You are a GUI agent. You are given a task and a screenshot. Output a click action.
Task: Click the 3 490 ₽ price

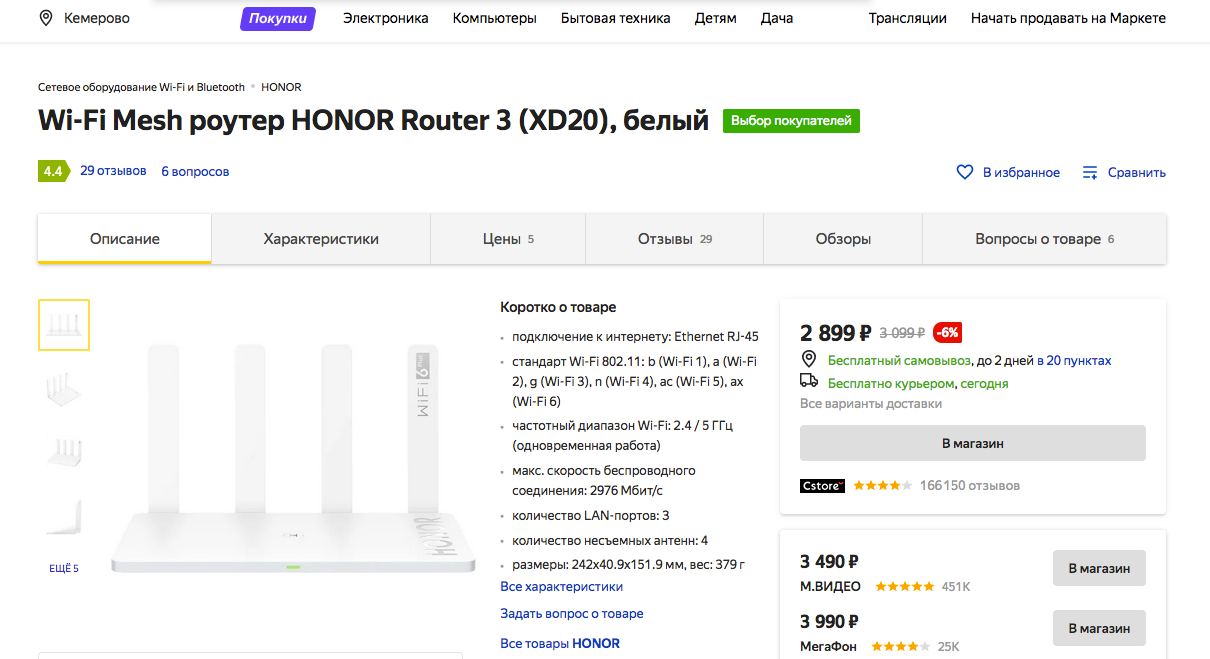pos(830,562)
